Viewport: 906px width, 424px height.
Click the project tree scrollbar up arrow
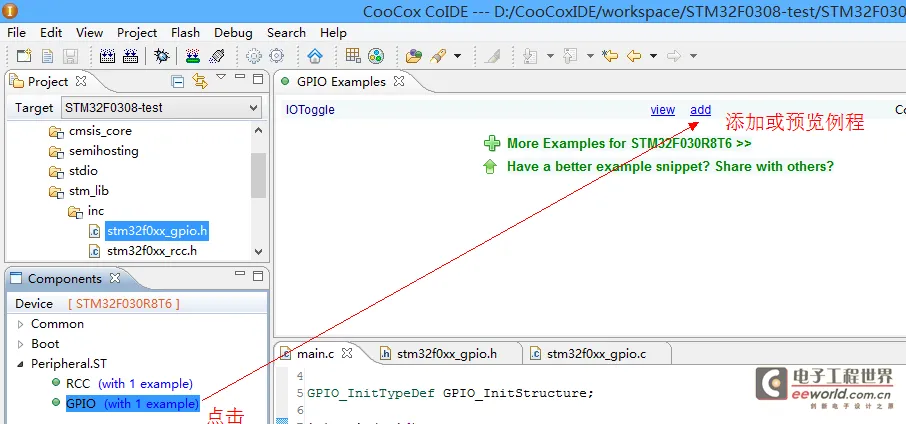click(x=259, y=131)
